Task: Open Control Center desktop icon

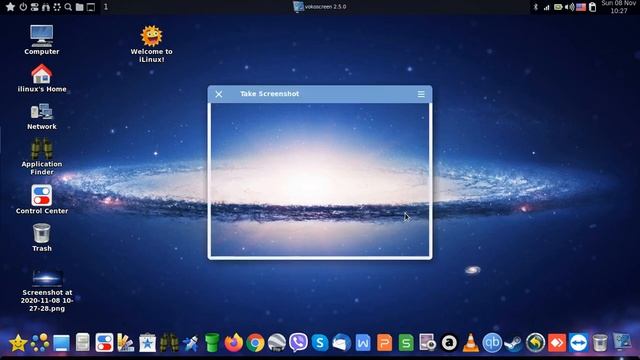Action: point(42,199)
